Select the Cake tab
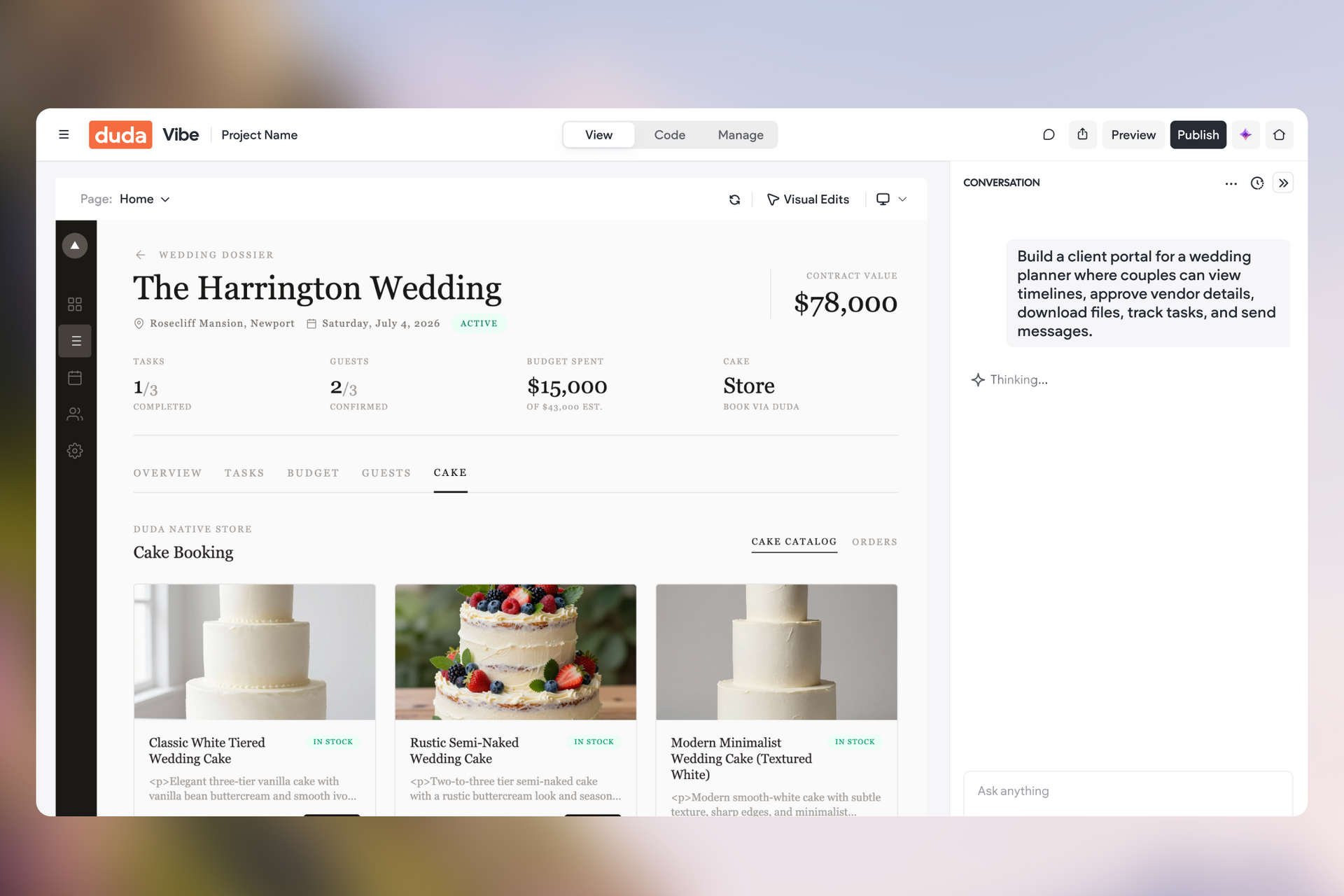This screenshot has height=896, width=1344. [450, 473]
